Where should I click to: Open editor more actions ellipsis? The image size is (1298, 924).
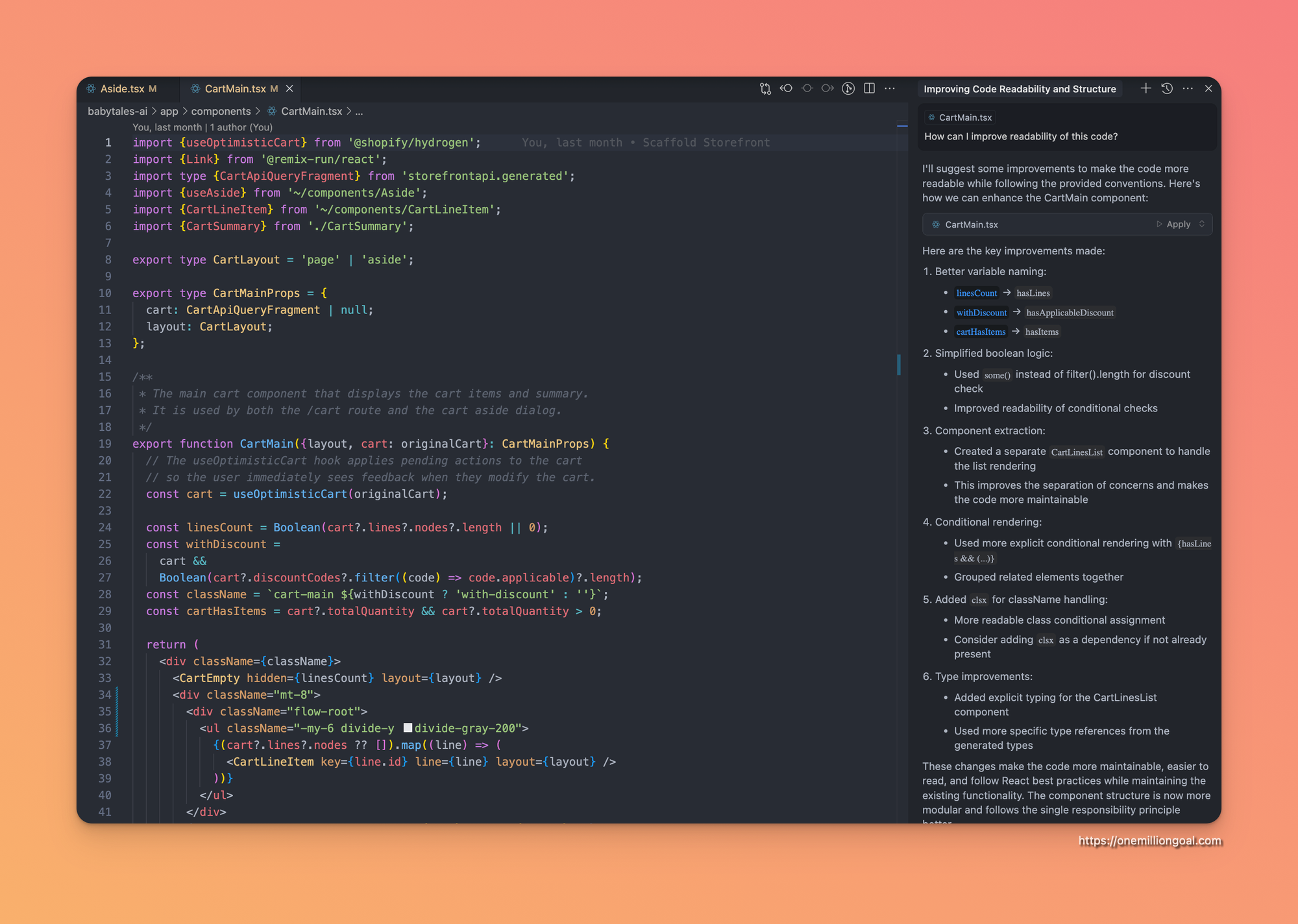[890, 89]
